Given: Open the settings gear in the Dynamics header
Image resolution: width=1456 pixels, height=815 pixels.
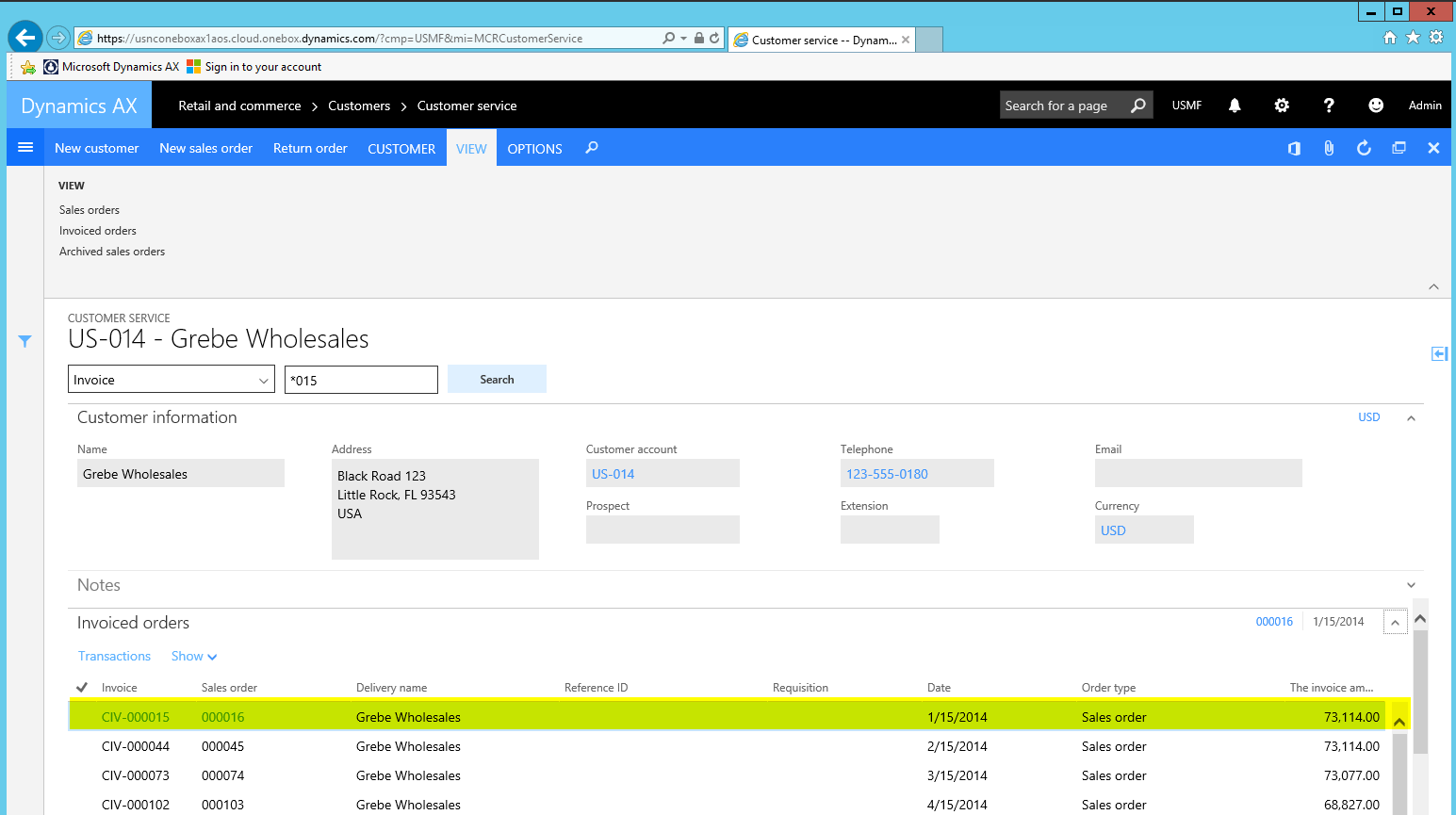Looking at the screenshot, I should 1282,106.
